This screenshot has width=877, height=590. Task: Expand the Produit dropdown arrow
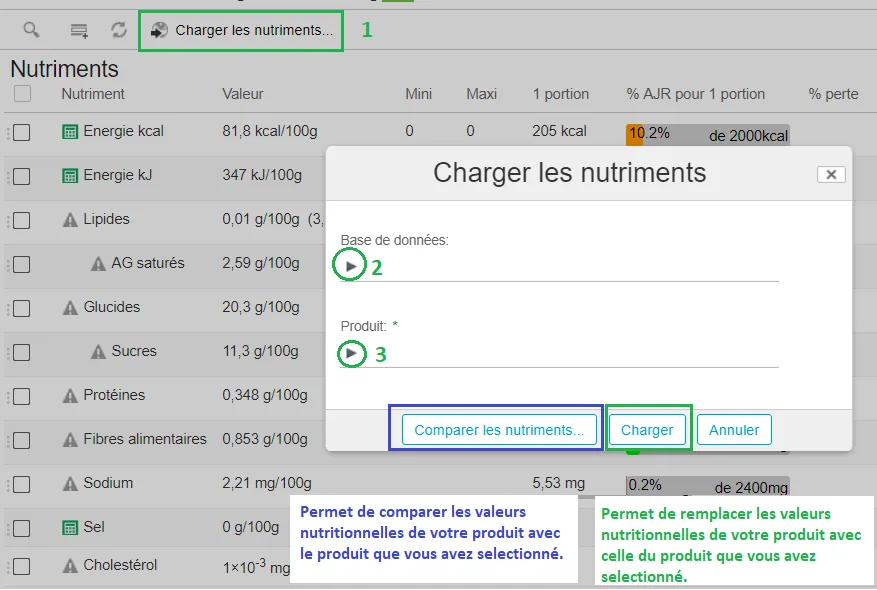[x=351, y=353]
